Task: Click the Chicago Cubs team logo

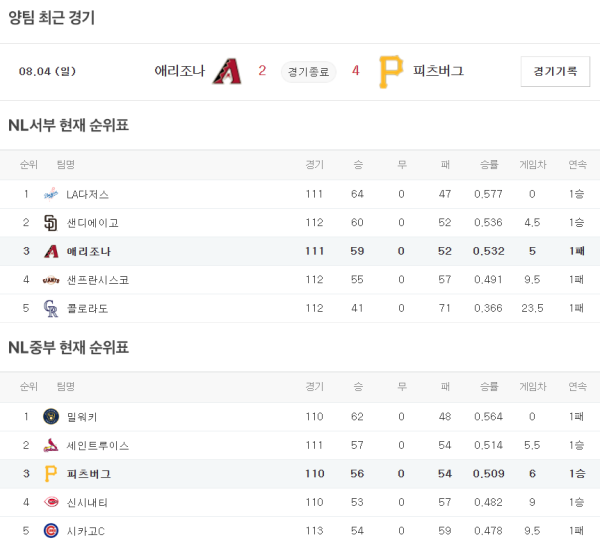Action: click(51, 530)
